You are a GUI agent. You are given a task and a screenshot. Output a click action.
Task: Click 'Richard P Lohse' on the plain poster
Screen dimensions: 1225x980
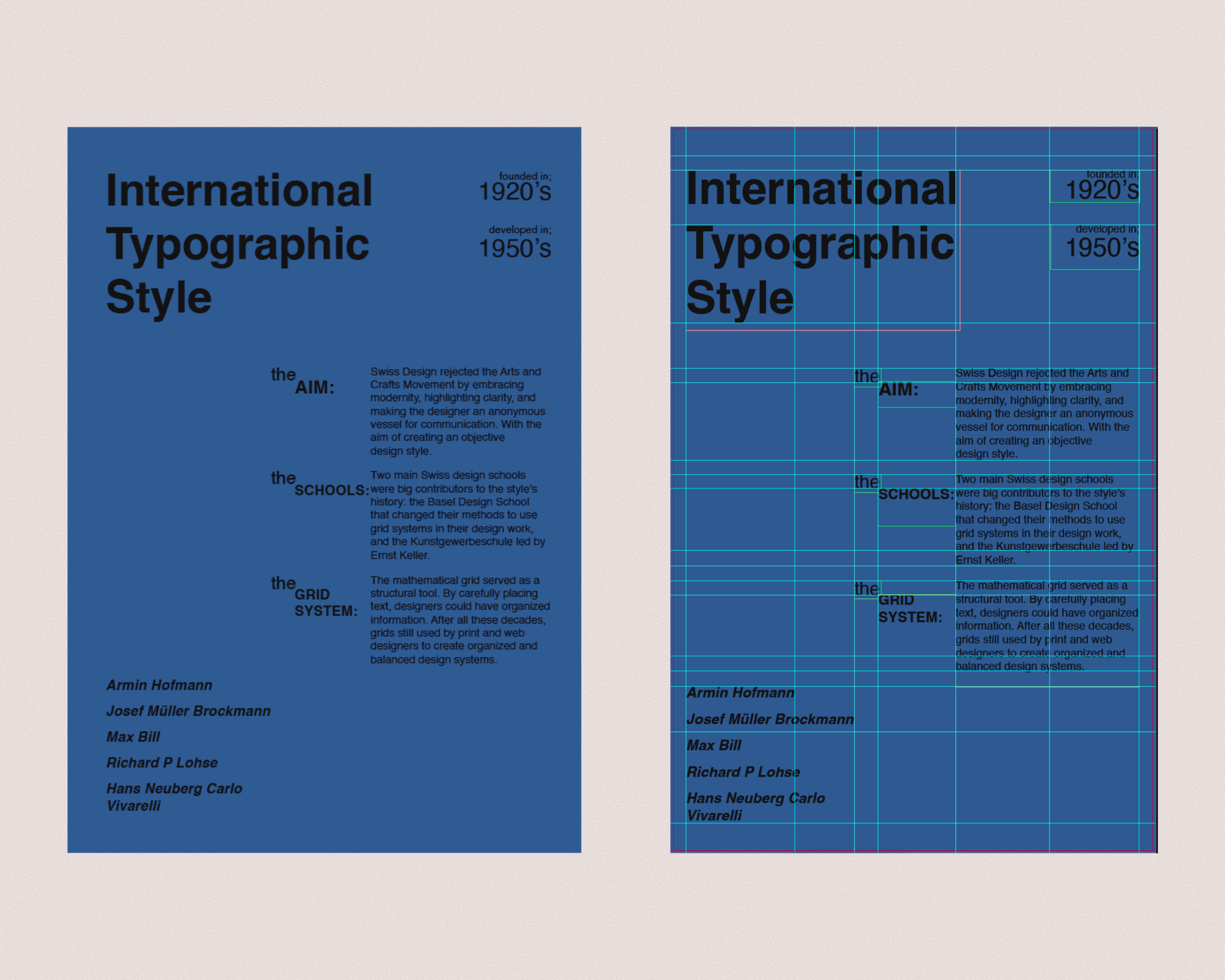pos(162,763)
